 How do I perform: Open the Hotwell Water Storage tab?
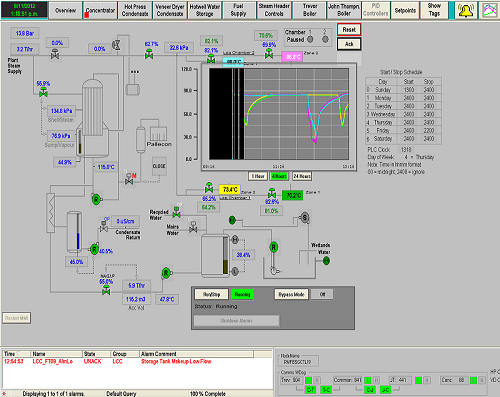pyautogui.click(x=205, y=10)
